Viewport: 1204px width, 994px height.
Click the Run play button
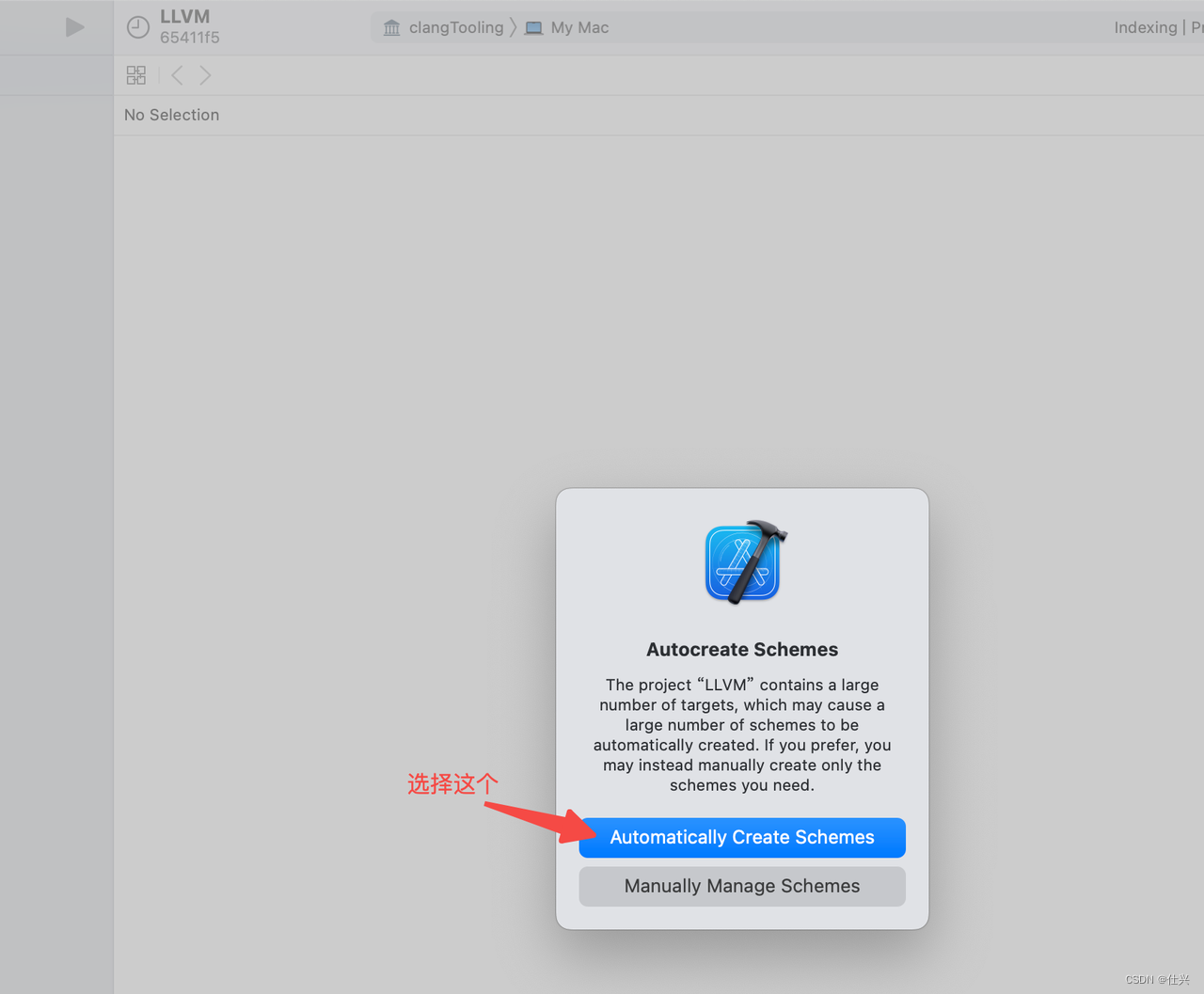75,27
